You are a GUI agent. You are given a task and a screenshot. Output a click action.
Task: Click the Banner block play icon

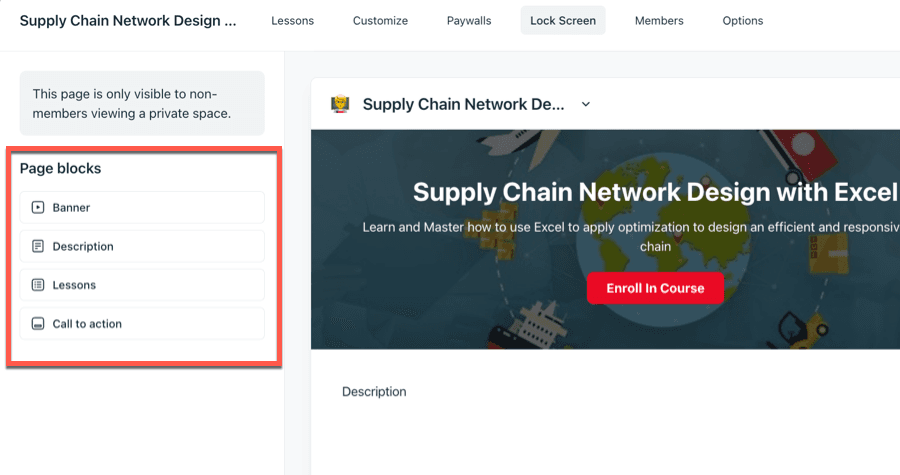(38, 208)
